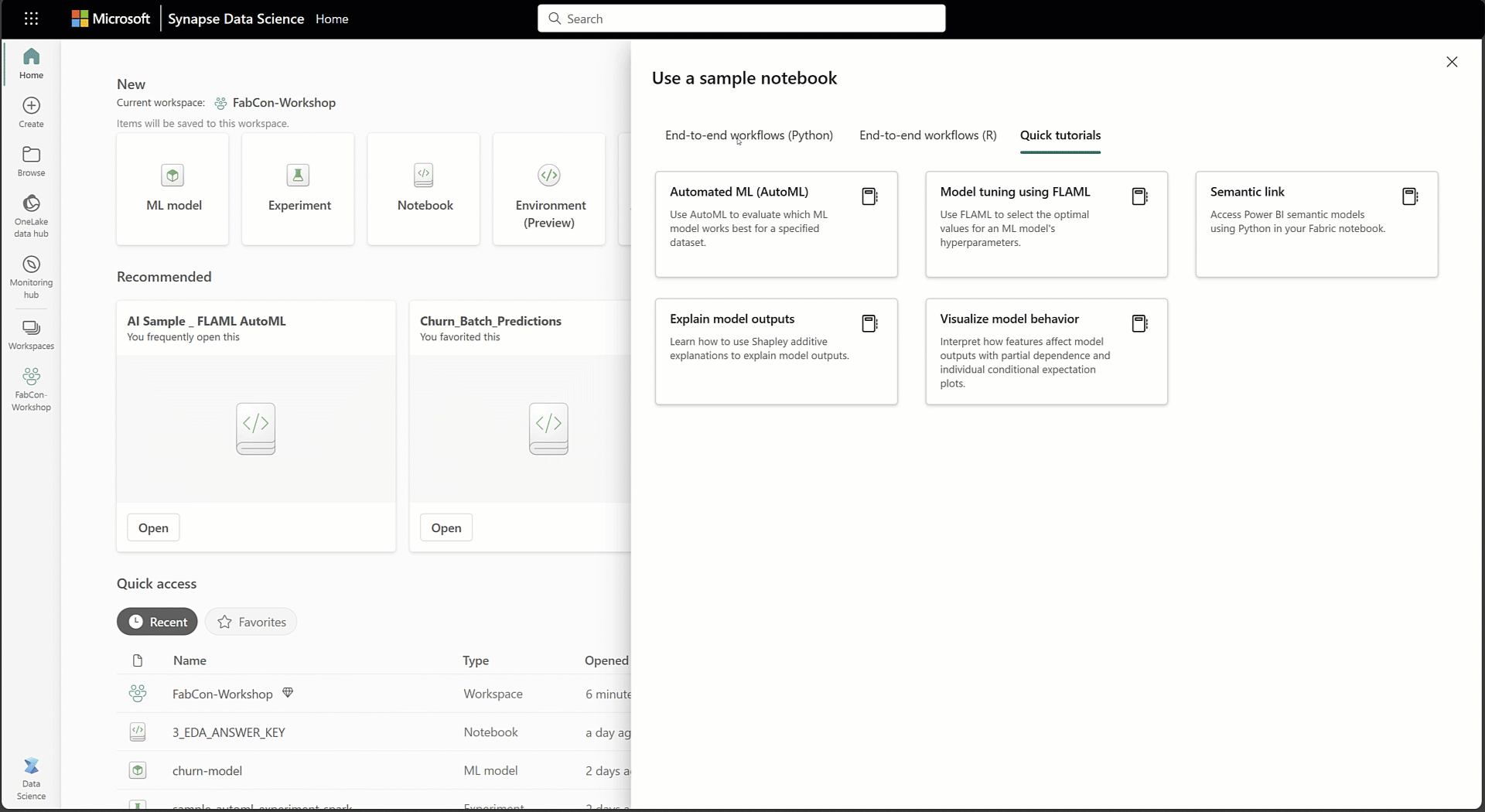Viewport: 1485px width, 812px height.
Task: Open the Visualize model behavior tutorial
Action: click(1046, 351)
